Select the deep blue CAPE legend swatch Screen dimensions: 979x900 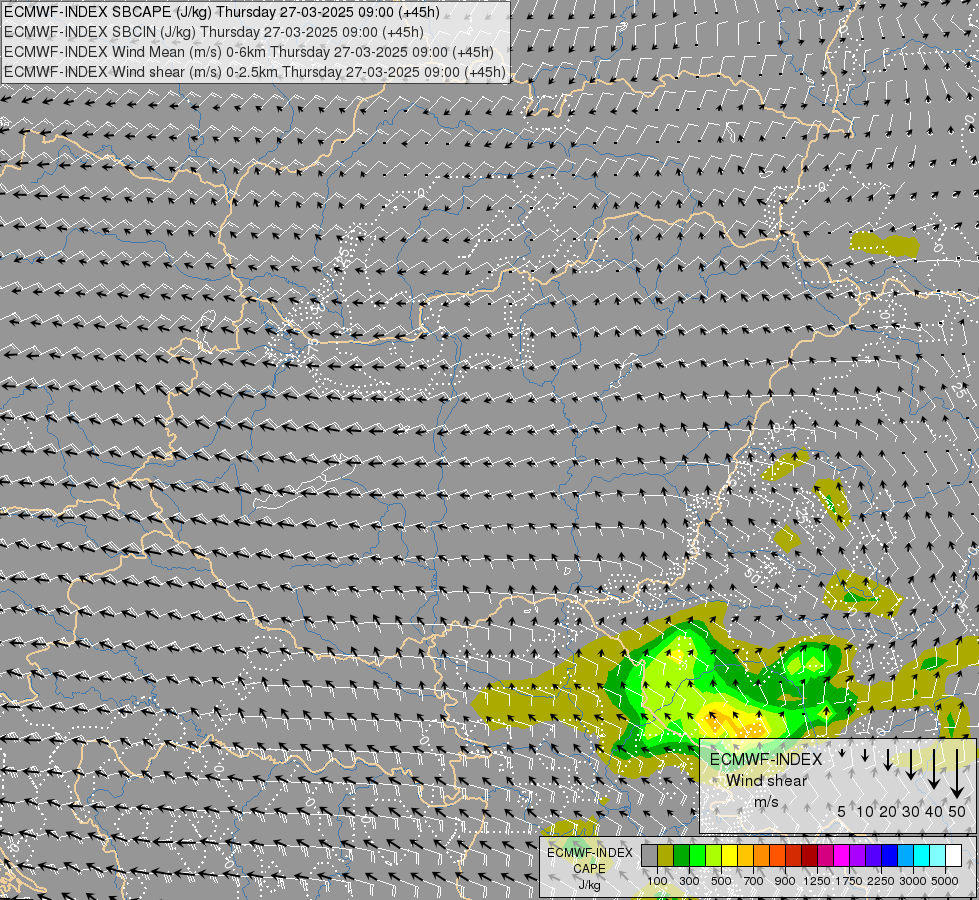point(890,856)
